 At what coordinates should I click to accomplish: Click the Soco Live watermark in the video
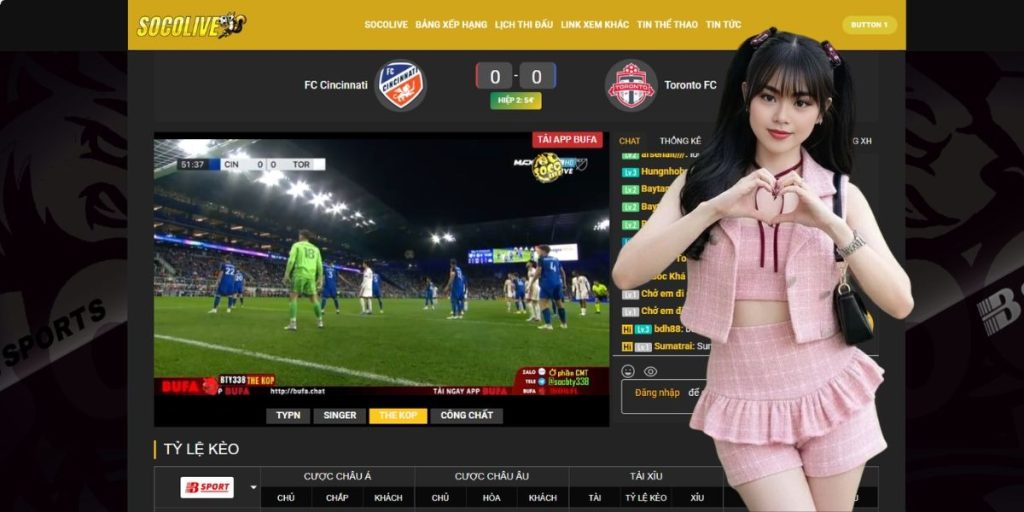[547, 166]
